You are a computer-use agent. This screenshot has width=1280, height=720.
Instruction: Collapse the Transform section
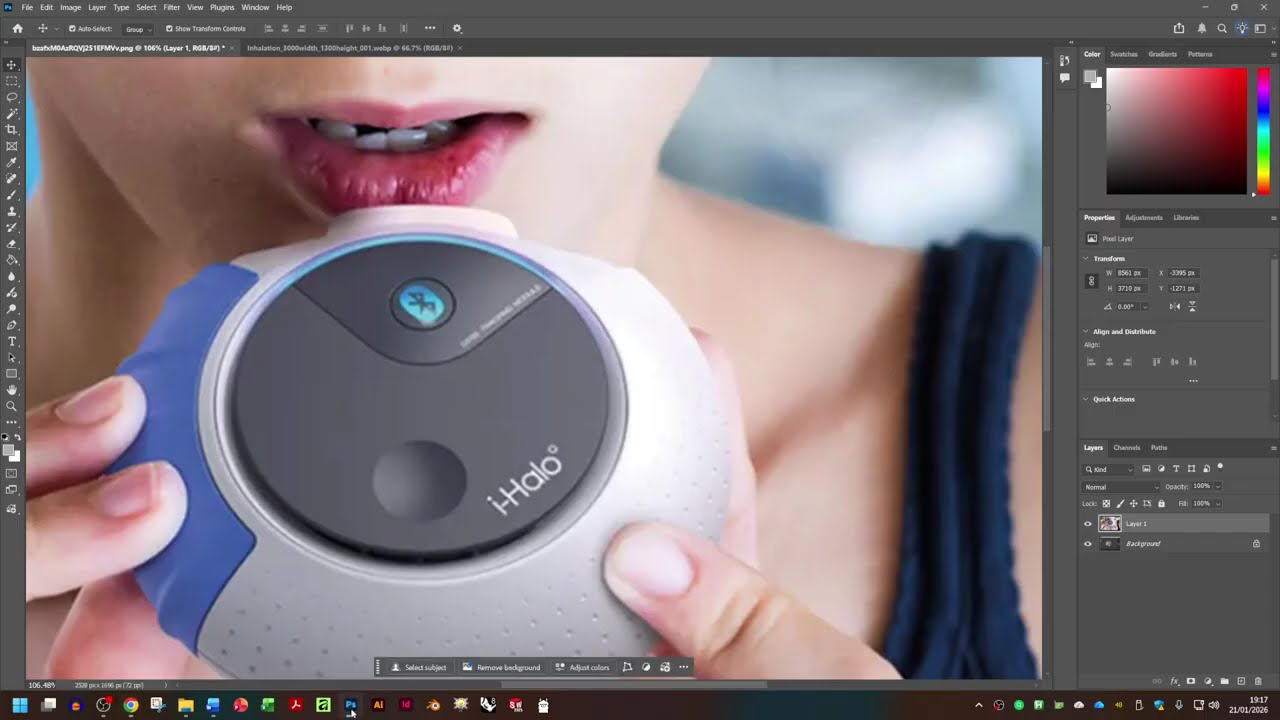click(1087, 259)
